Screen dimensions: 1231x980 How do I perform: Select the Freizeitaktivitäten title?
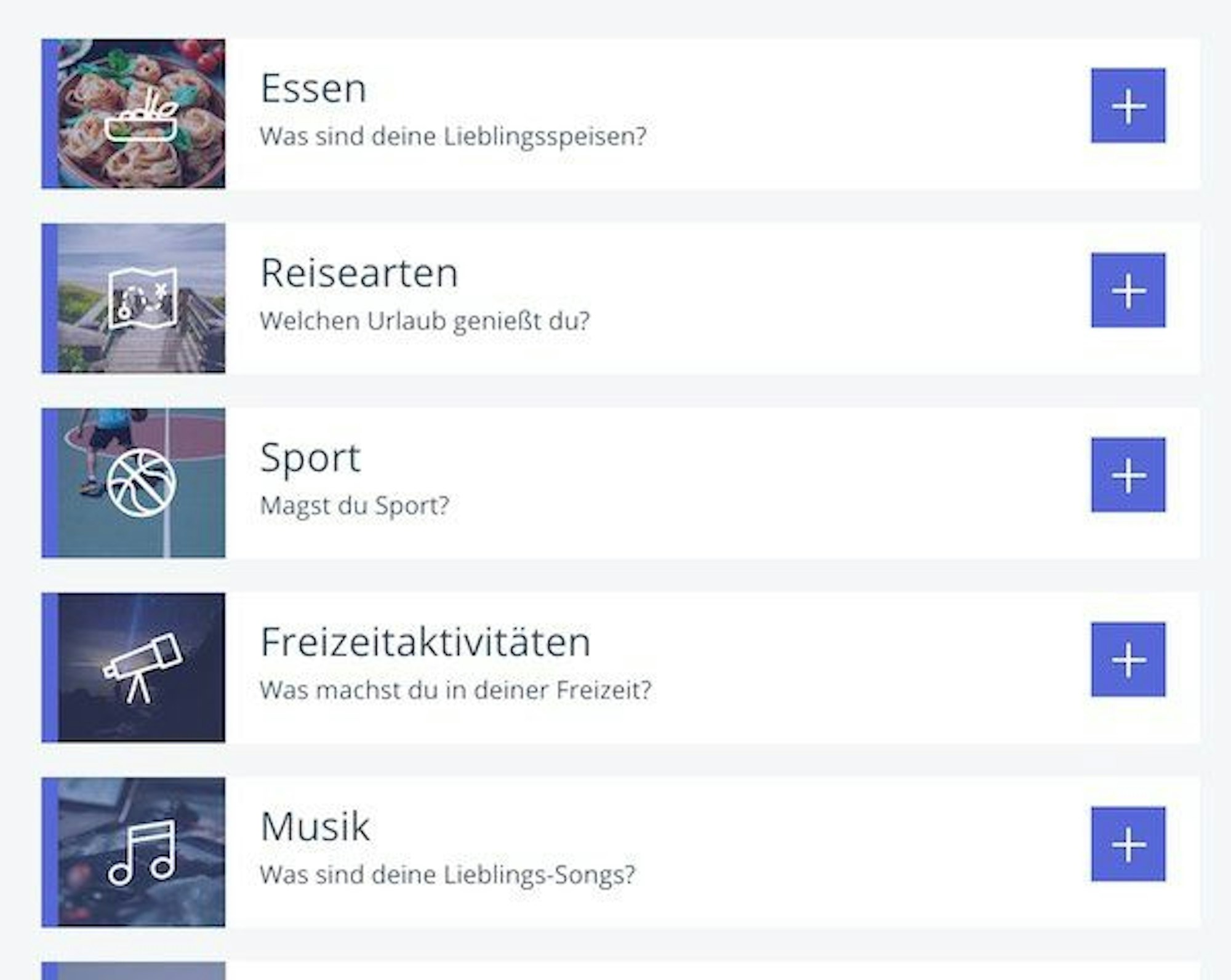[x=425, y=642]
